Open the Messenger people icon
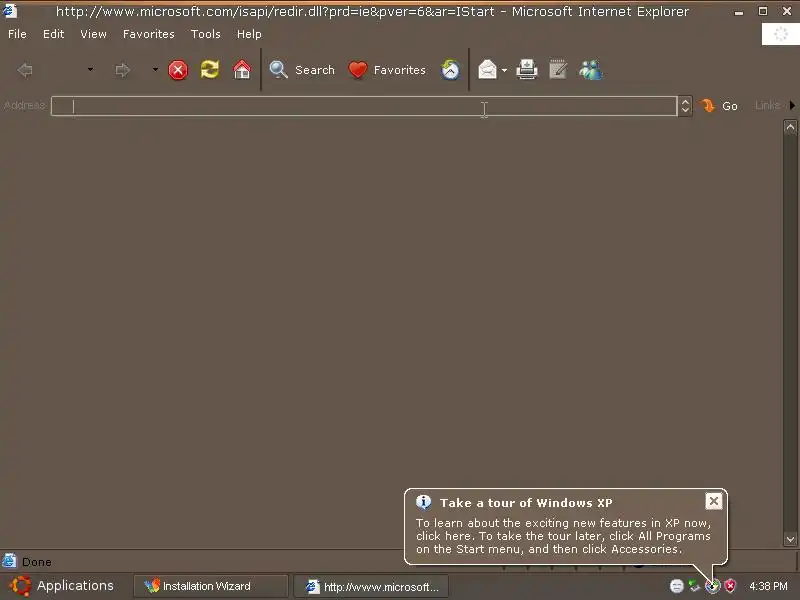 pyautogui.click(x=591, y=70)
